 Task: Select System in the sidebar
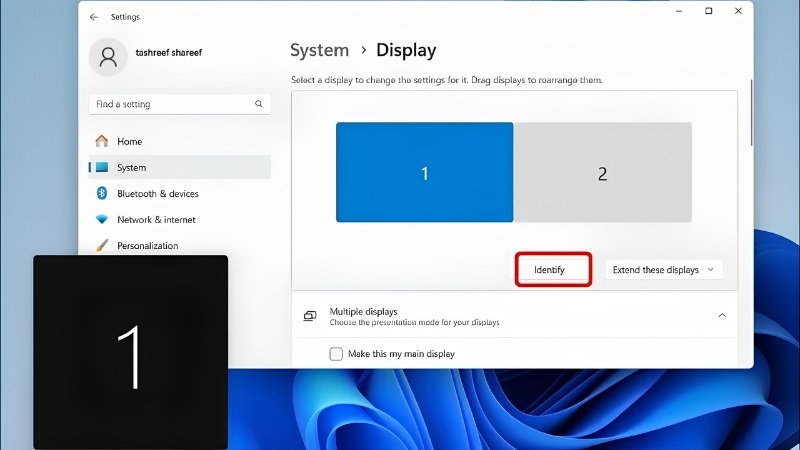point(180,167)
